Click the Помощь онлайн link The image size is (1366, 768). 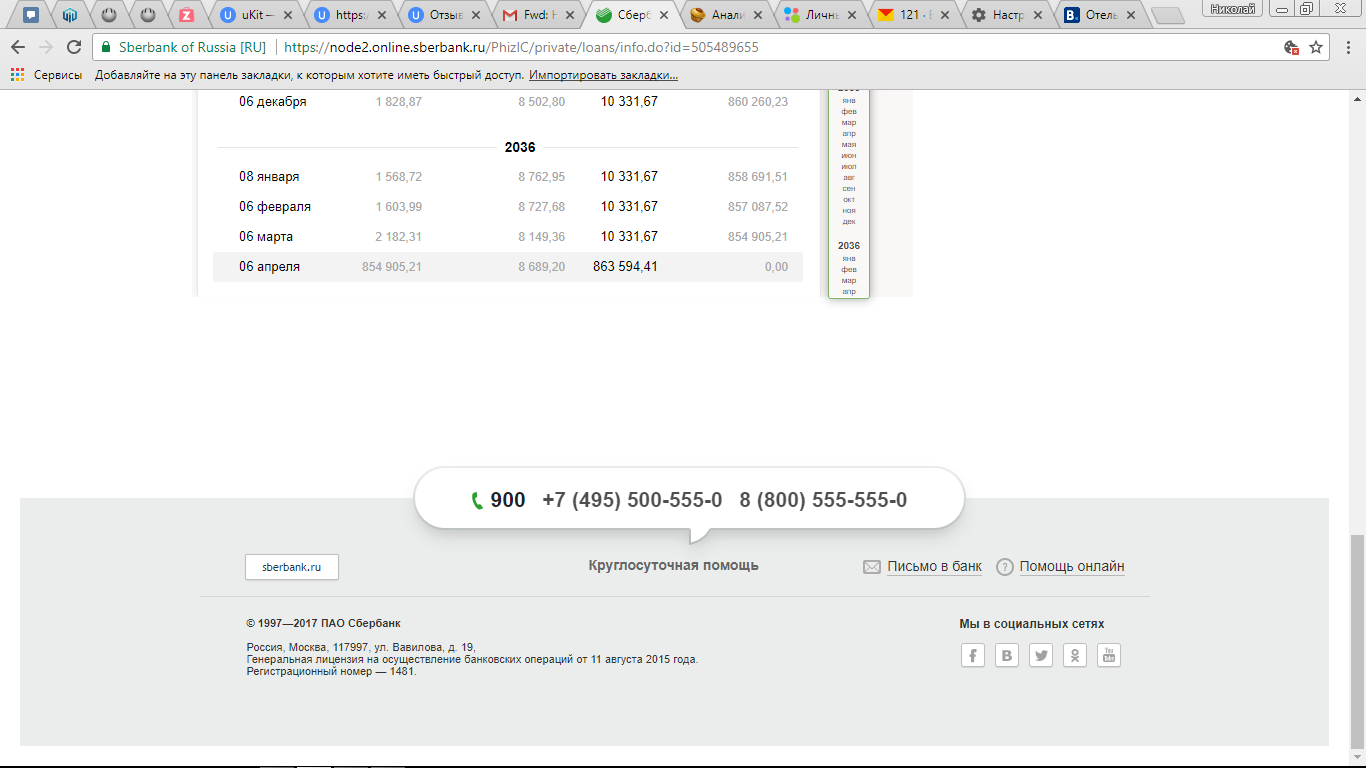pyautogui.click(x=1072, y=567)
